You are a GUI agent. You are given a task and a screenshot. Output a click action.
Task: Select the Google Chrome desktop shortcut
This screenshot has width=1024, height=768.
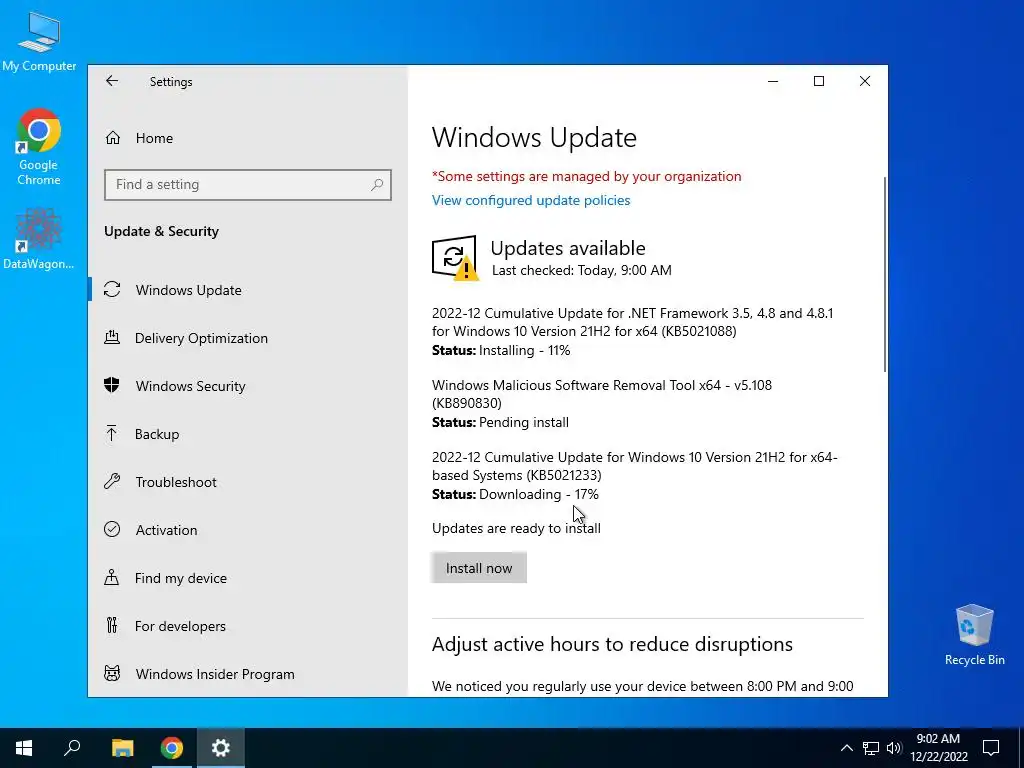point(39,147)
